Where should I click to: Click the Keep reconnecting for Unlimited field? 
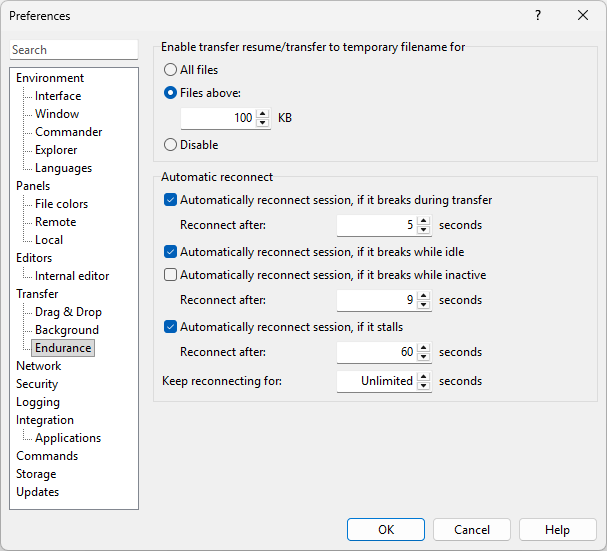pos(376,381)
